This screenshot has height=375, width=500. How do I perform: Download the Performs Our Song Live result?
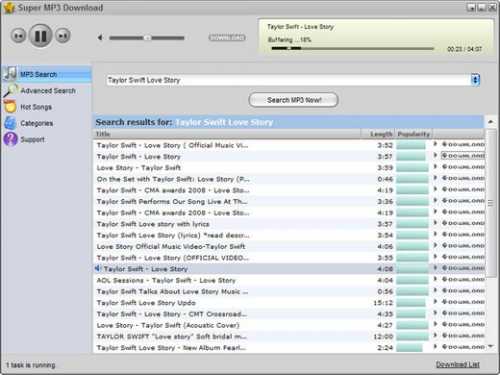pyautogui.click(x=463, y=201)
